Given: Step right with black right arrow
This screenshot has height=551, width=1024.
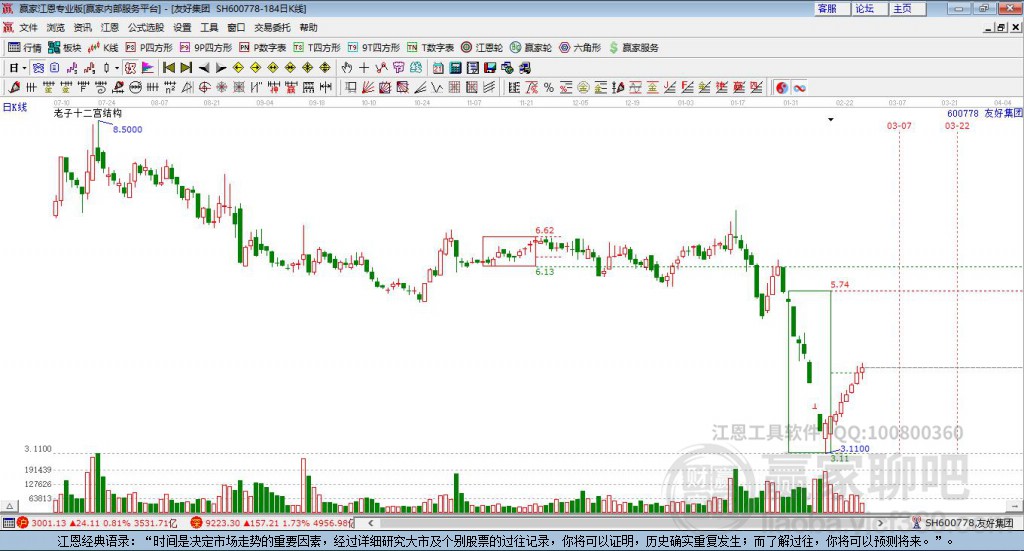Looking at the screenshot, I should (221, 68).
